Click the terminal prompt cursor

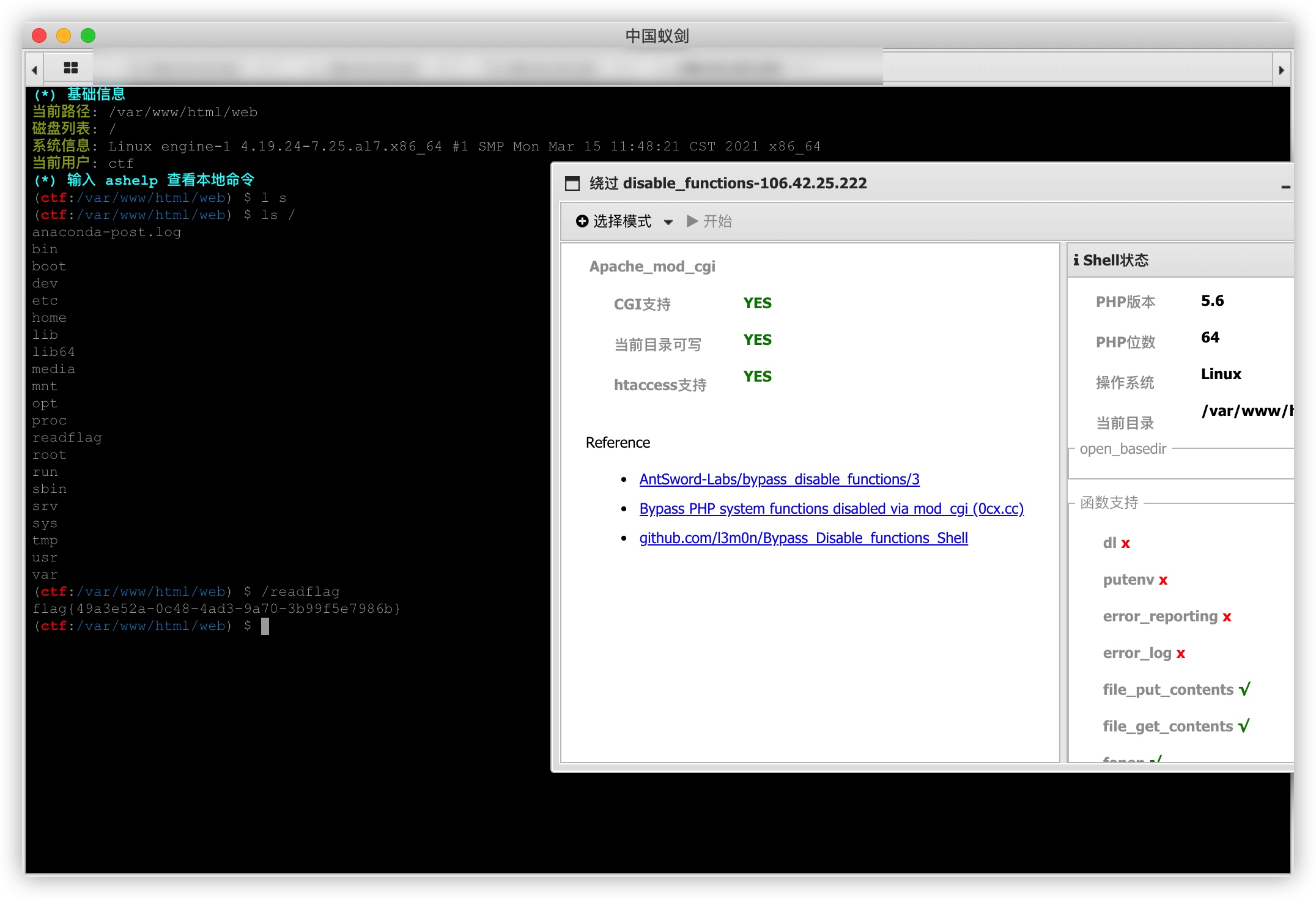pyautogui.click(x=265, y=626)
